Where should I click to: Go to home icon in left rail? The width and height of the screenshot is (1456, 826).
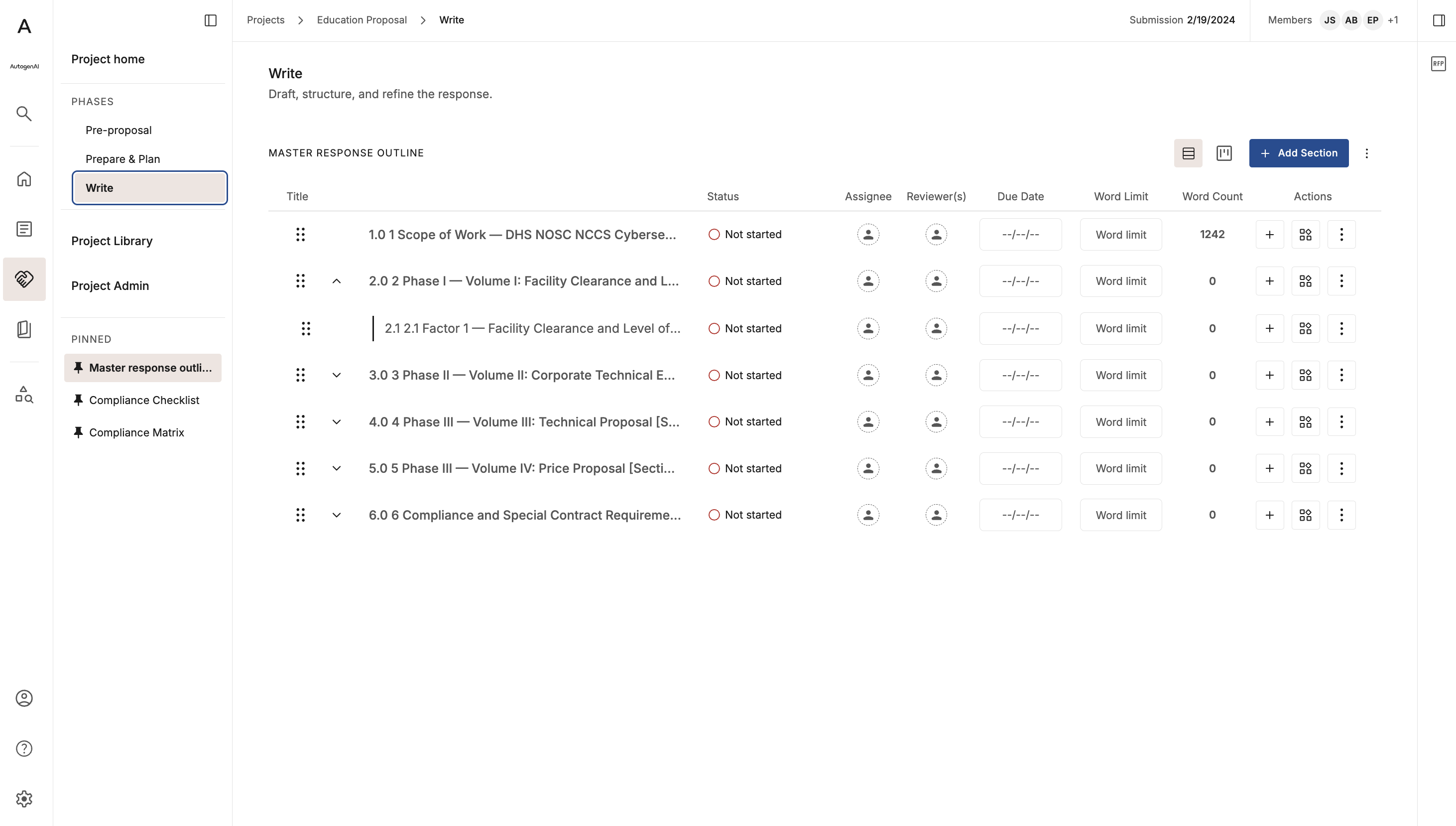pyautogui.click(x=24, y=179)
